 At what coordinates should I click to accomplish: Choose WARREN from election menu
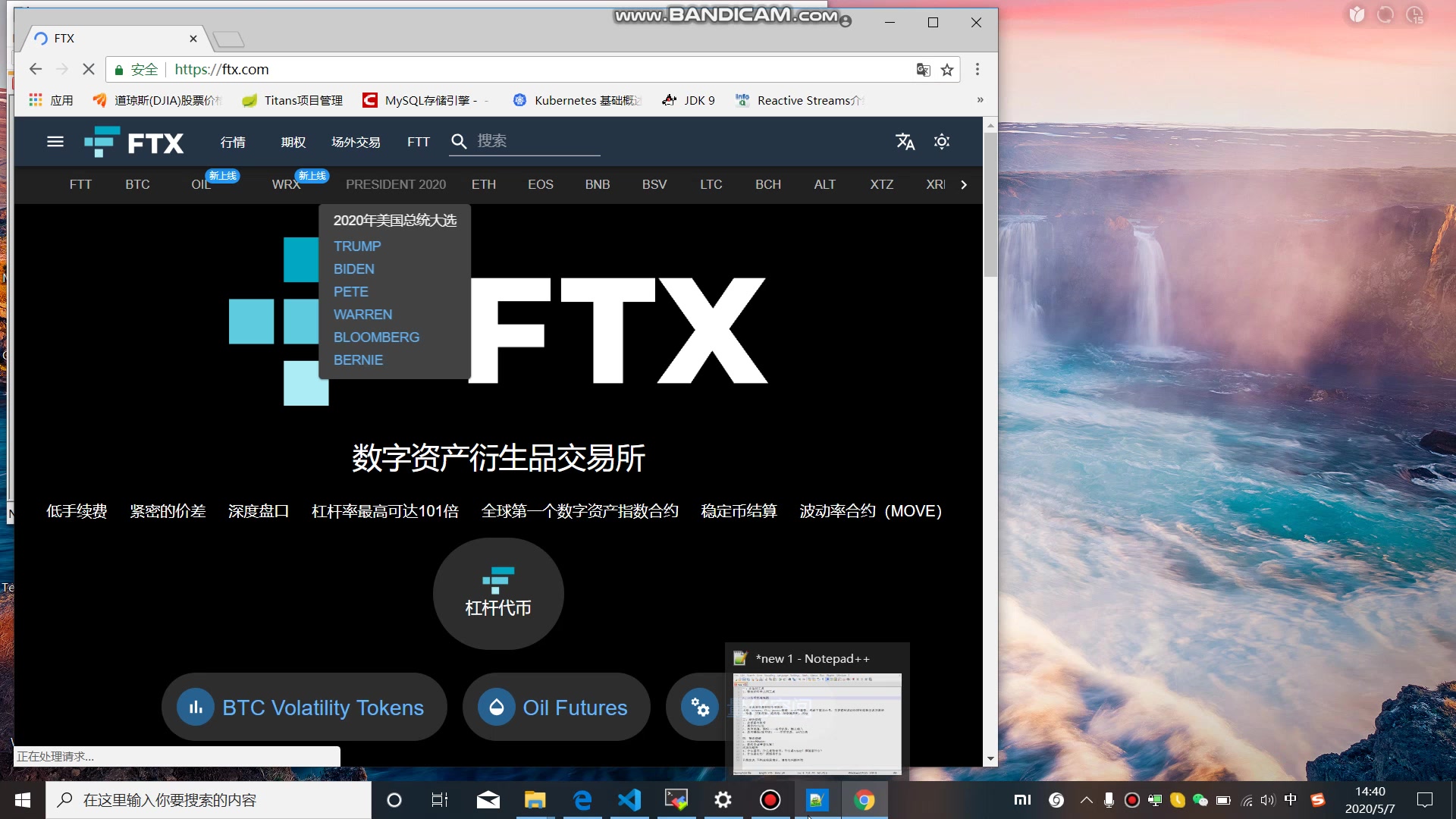363,315
